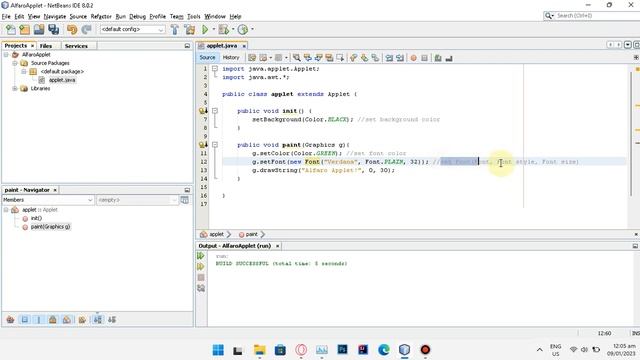Collapse the Source Packages node
Screen dimensions: 640x360
15,63
